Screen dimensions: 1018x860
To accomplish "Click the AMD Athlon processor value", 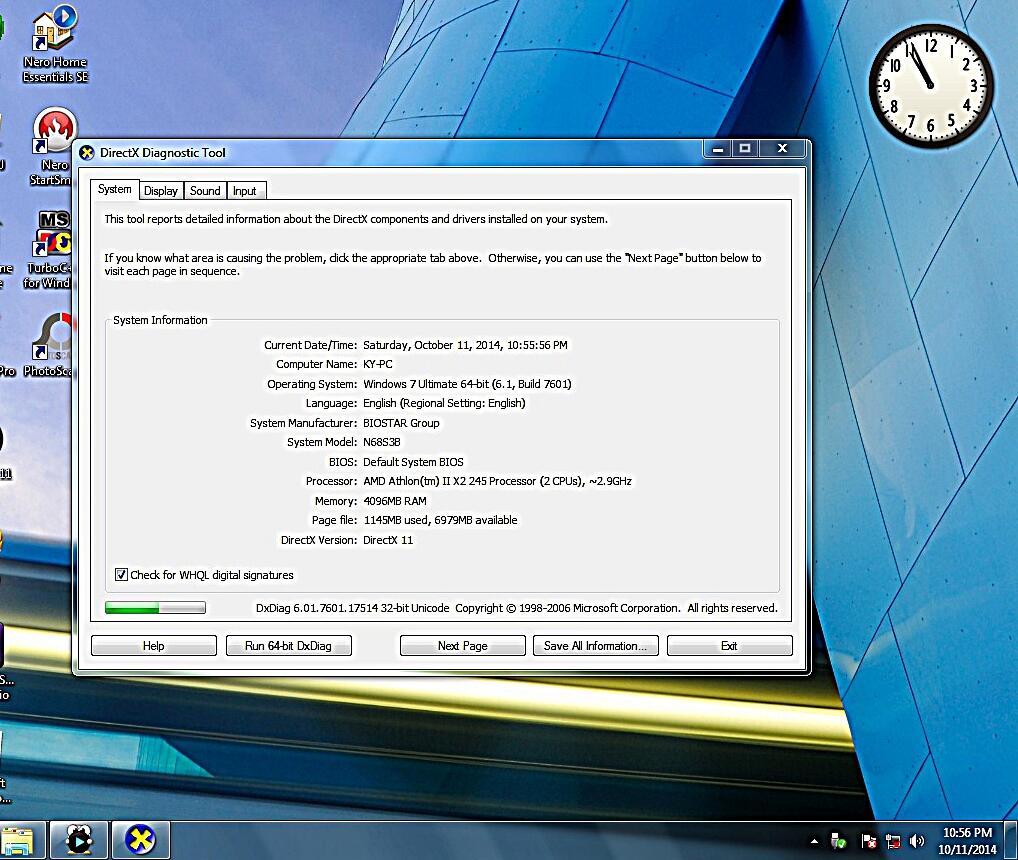I will tap(497, 482).
